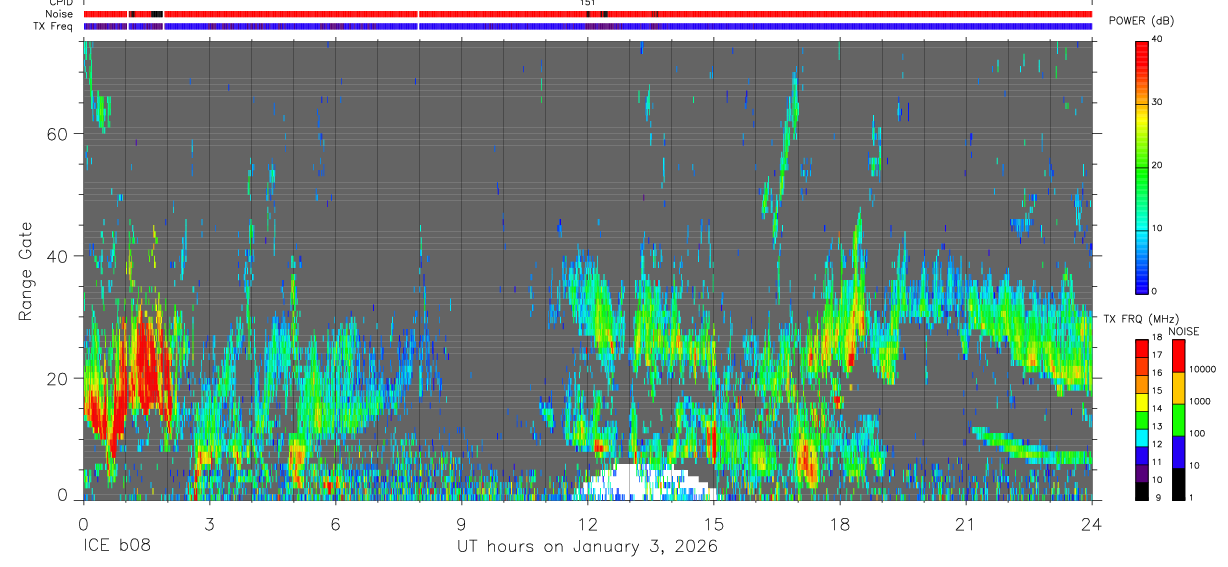This screenshot has width=1228, height=567.
Task: Click the 10000 label in noise legend
Action: coord(1203,369)
